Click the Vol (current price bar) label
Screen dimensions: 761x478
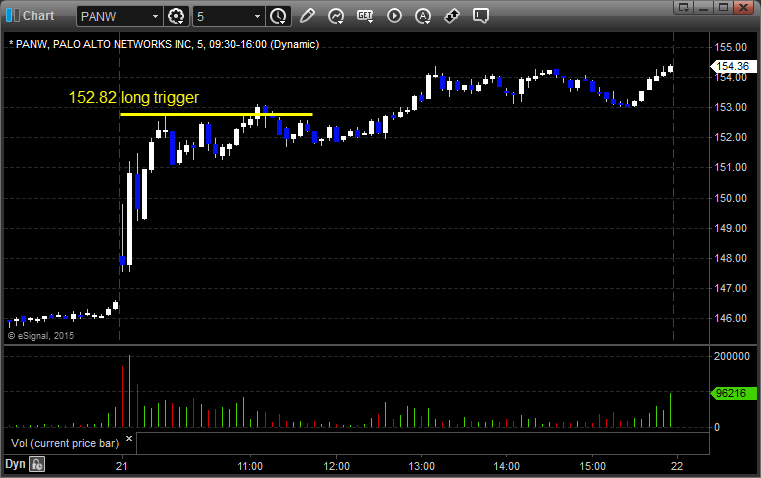(x=65, y=443)
